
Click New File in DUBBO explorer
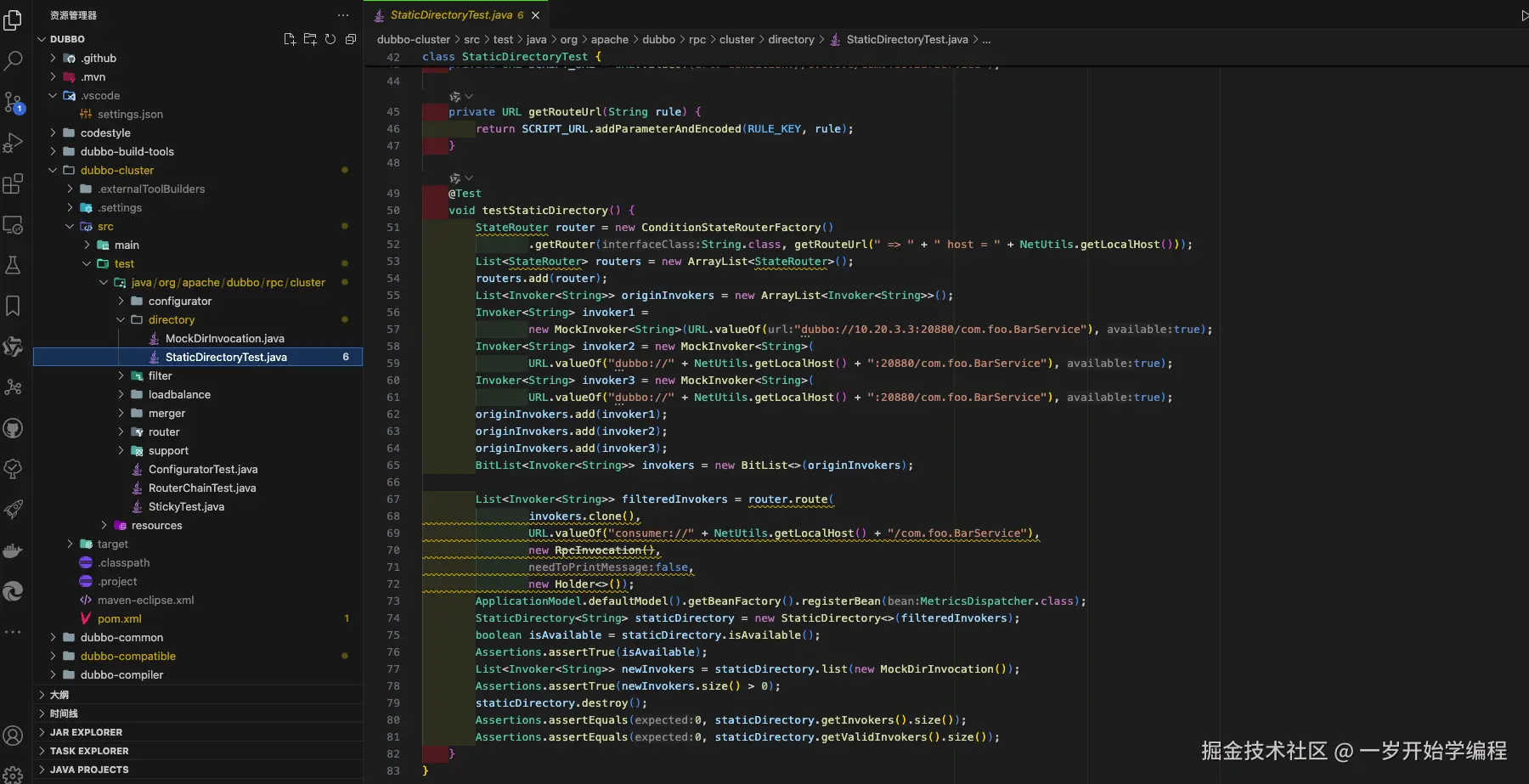(x=290, y=39)
